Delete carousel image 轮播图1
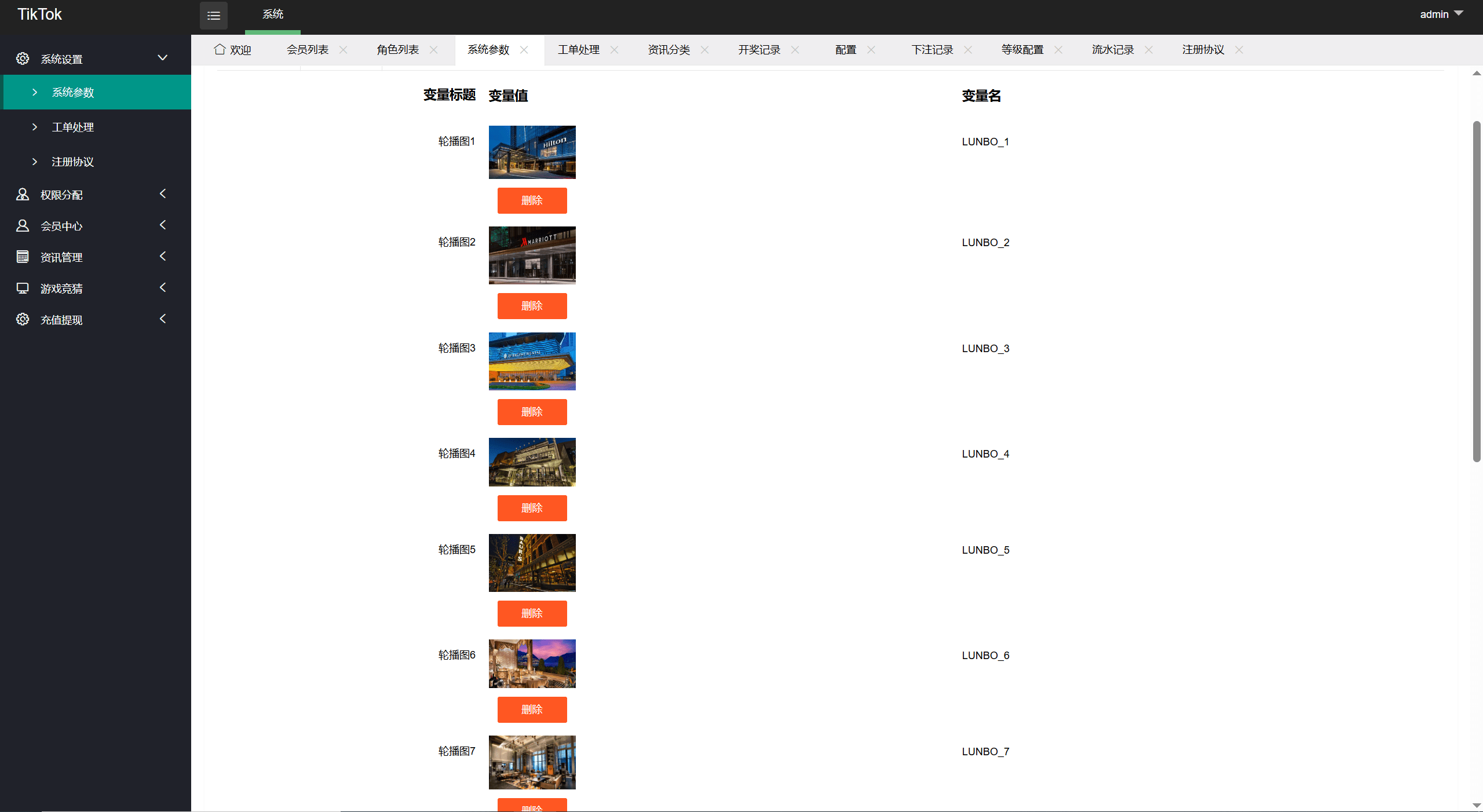 coord(532,200)
